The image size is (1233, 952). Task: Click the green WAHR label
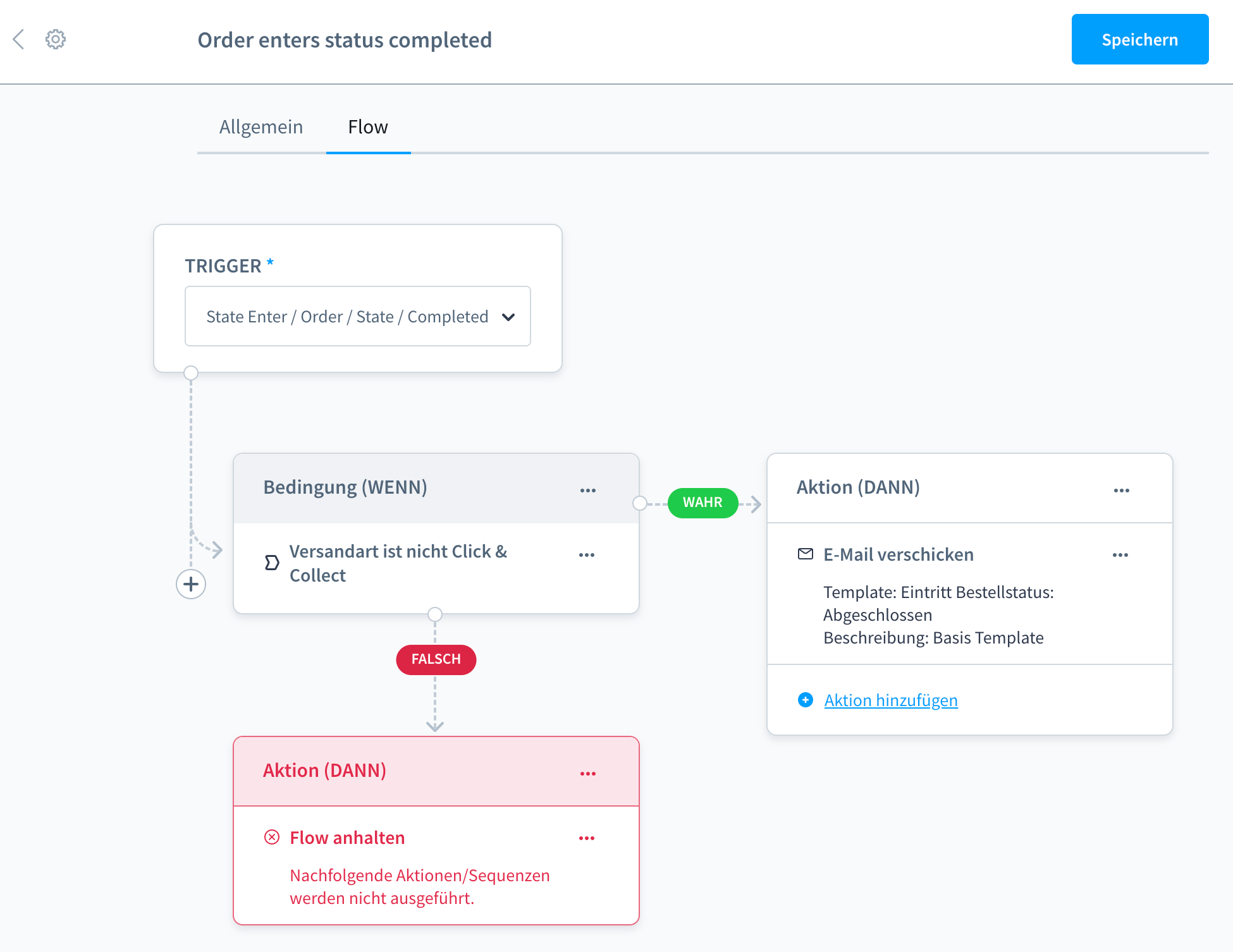702,503
